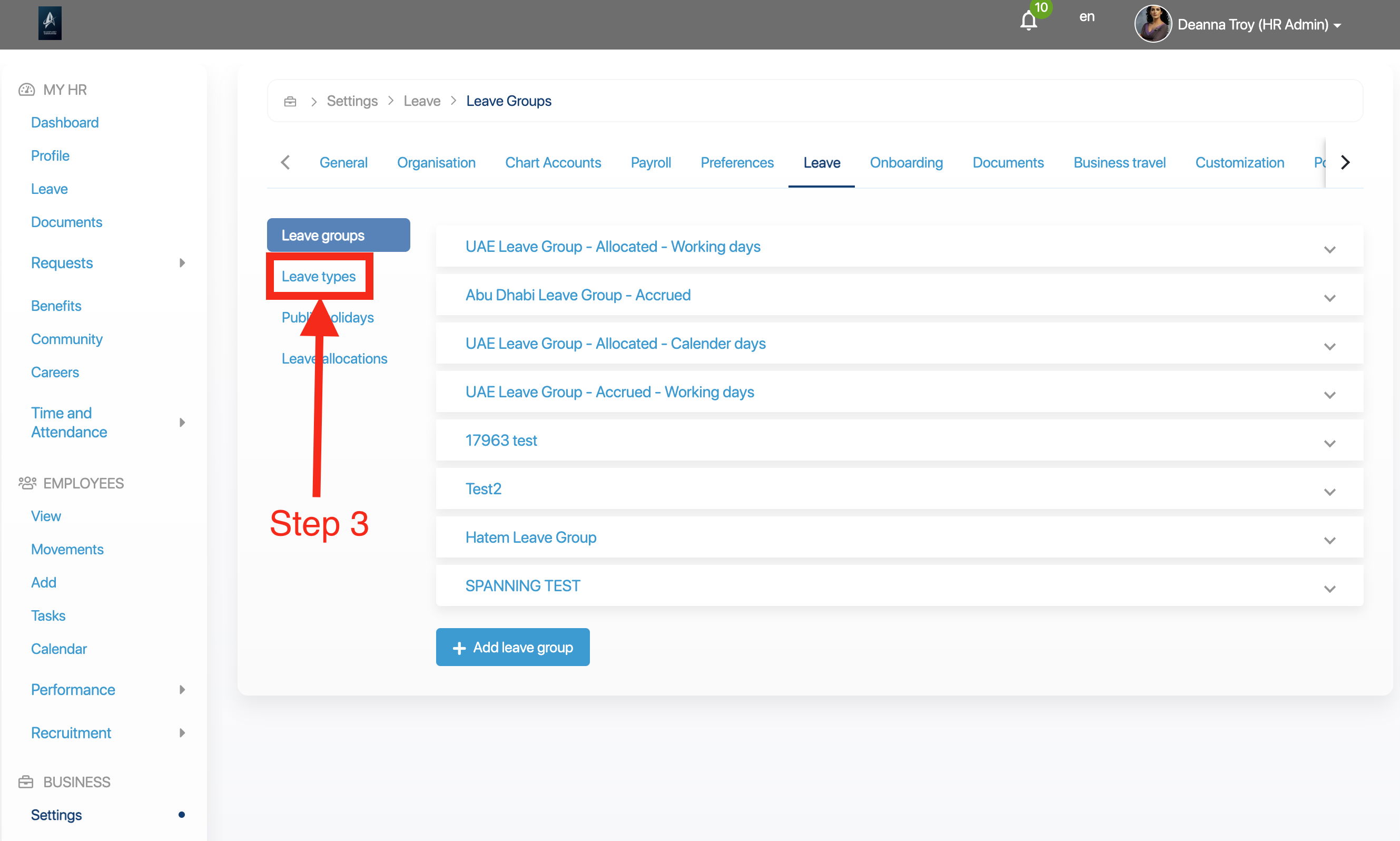Image resolution: width=1400 pixels, height=841 pixels.
Task: Click the briefcase home breadcrumb icon
Action: [x=290, y=101]
